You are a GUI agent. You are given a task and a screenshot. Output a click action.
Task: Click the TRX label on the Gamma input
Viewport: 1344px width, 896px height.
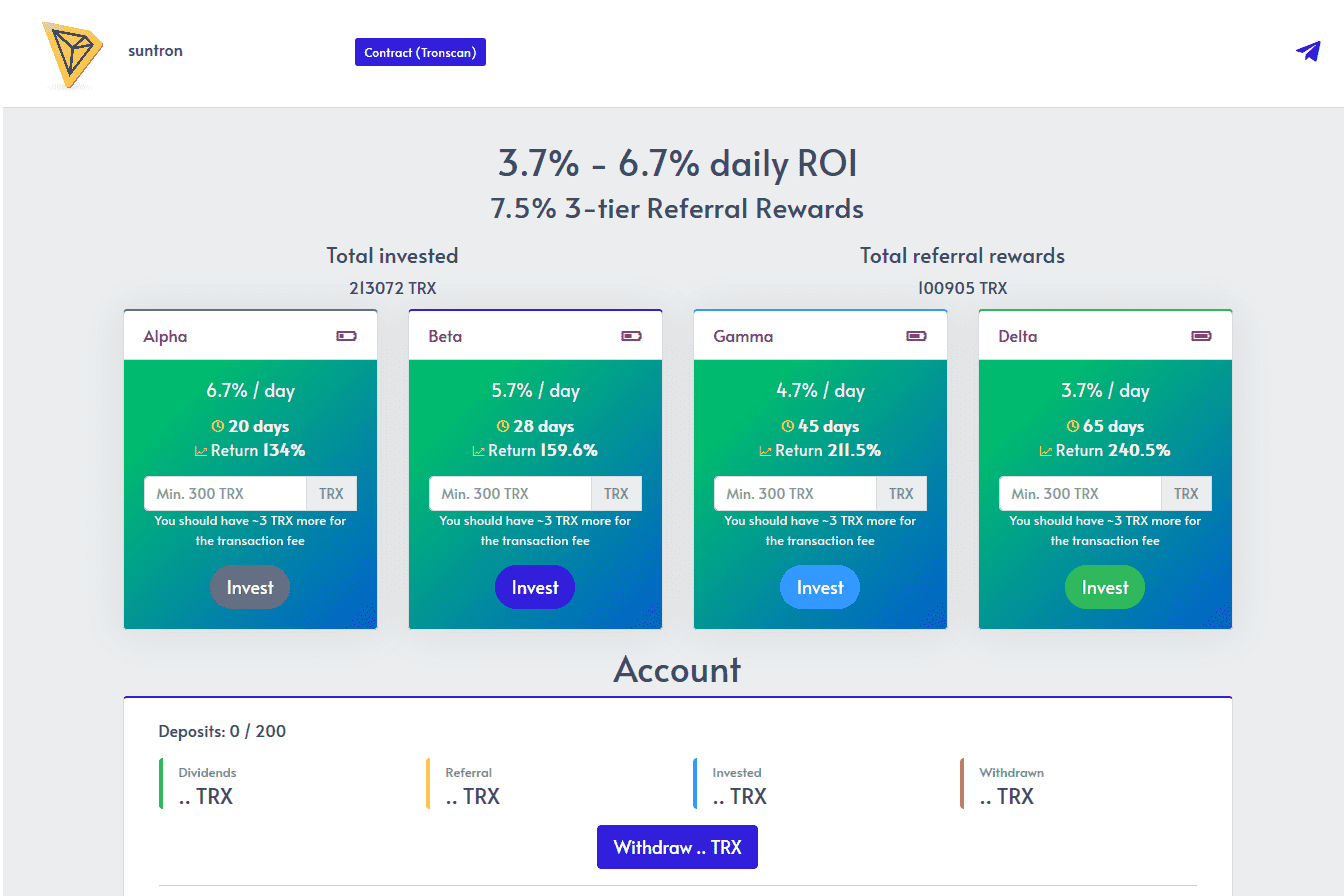901,493
